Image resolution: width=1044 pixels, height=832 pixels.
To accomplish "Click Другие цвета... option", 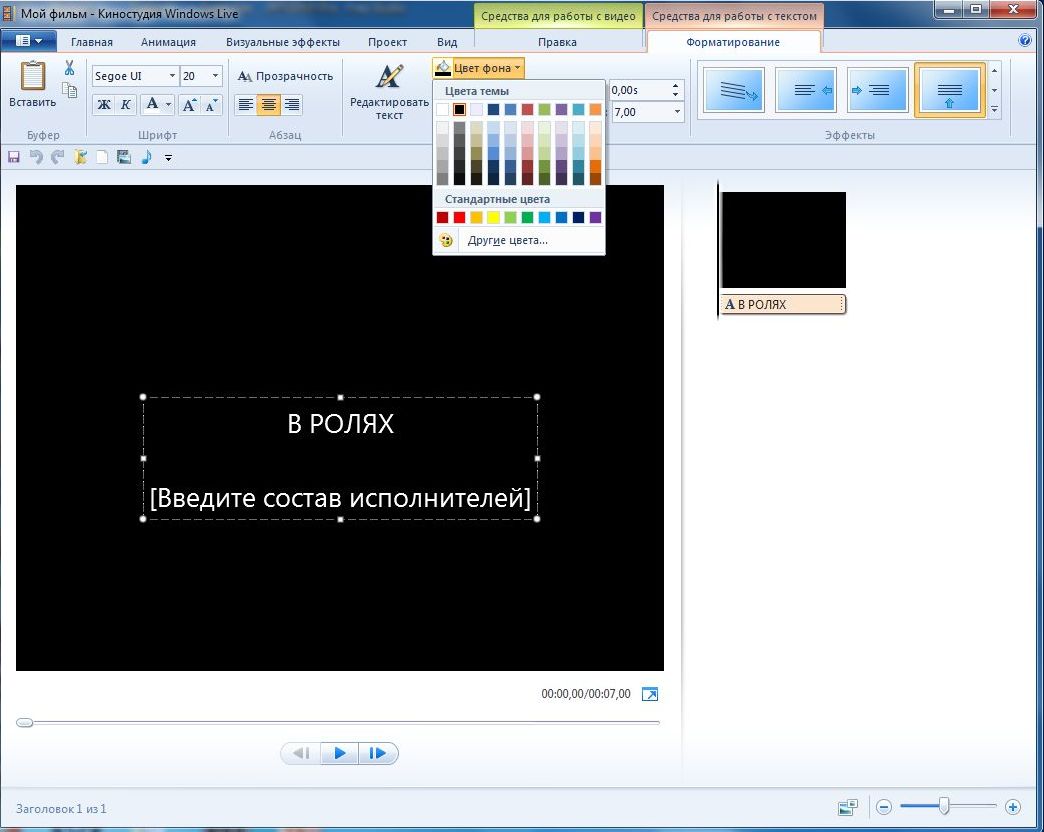I will tap(507, 240).
